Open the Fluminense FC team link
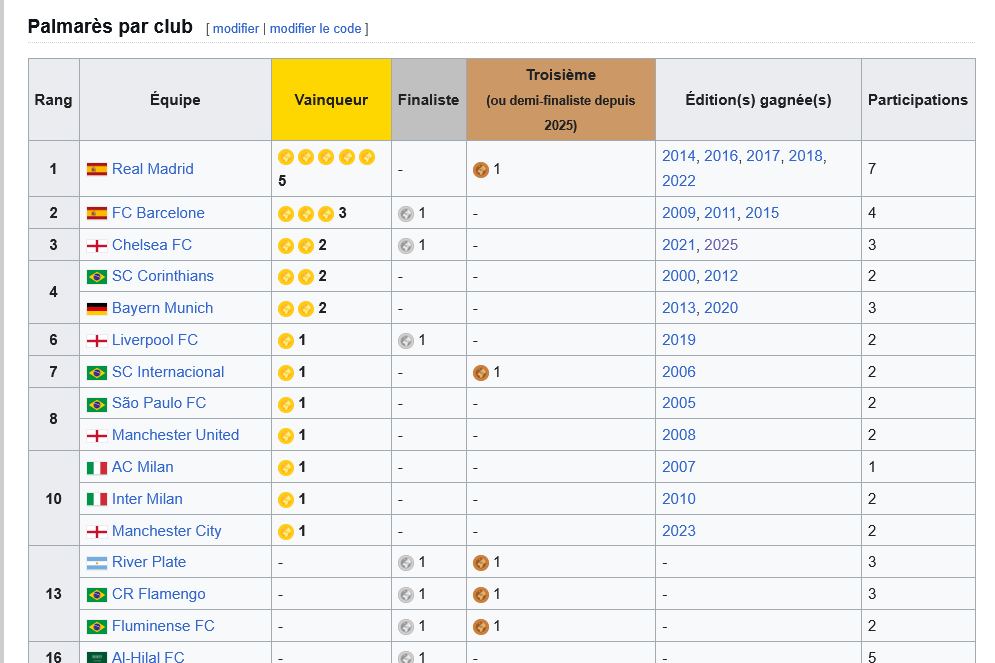This screenshot has height=663, width=995. click(x=163, y=626)
